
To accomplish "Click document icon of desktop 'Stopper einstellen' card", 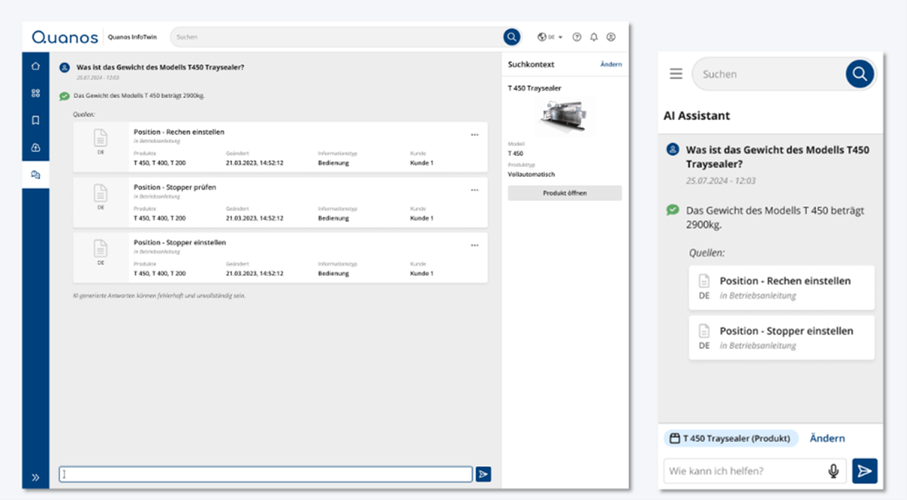I will tap(101, 248).
